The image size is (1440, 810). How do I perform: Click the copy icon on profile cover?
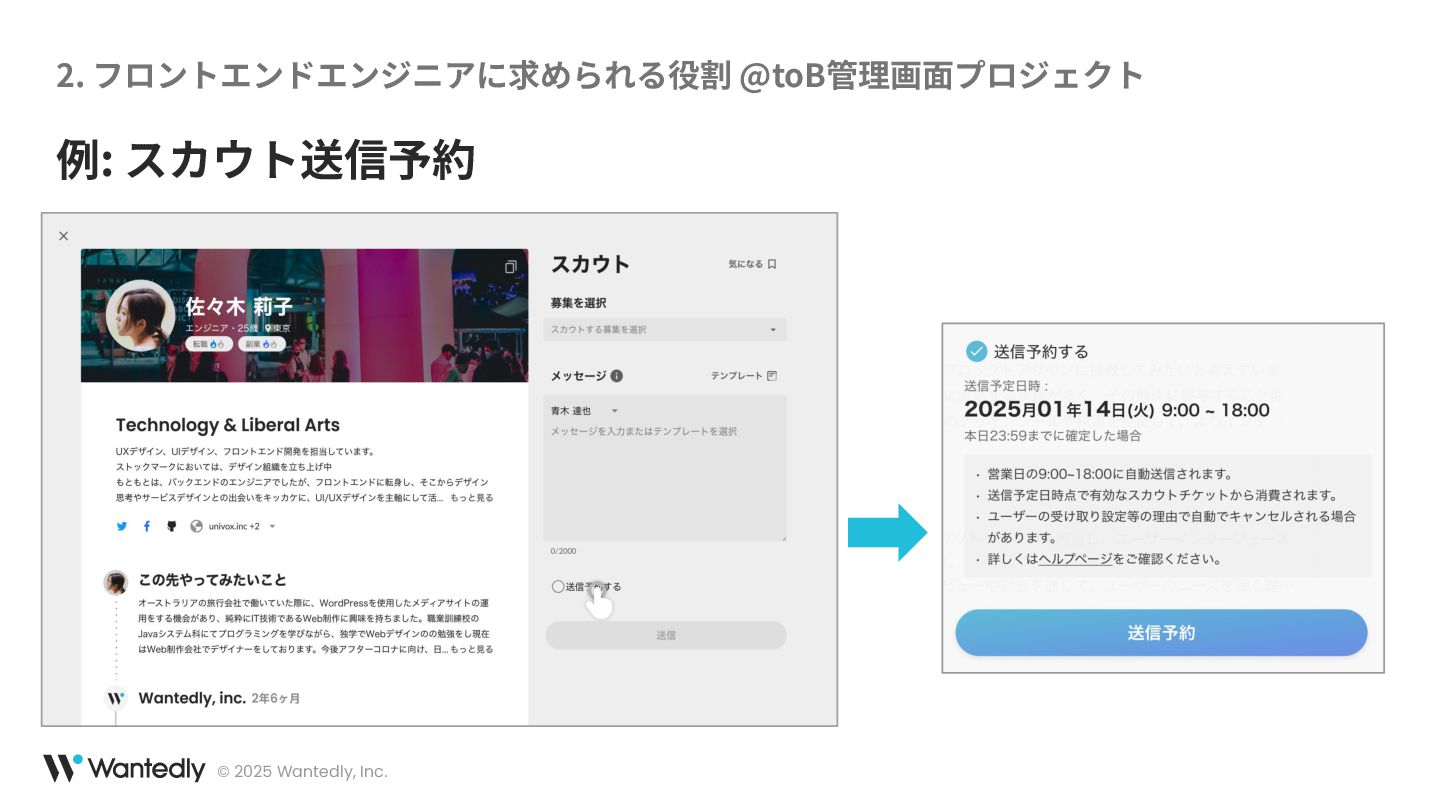tap(511, 267)
